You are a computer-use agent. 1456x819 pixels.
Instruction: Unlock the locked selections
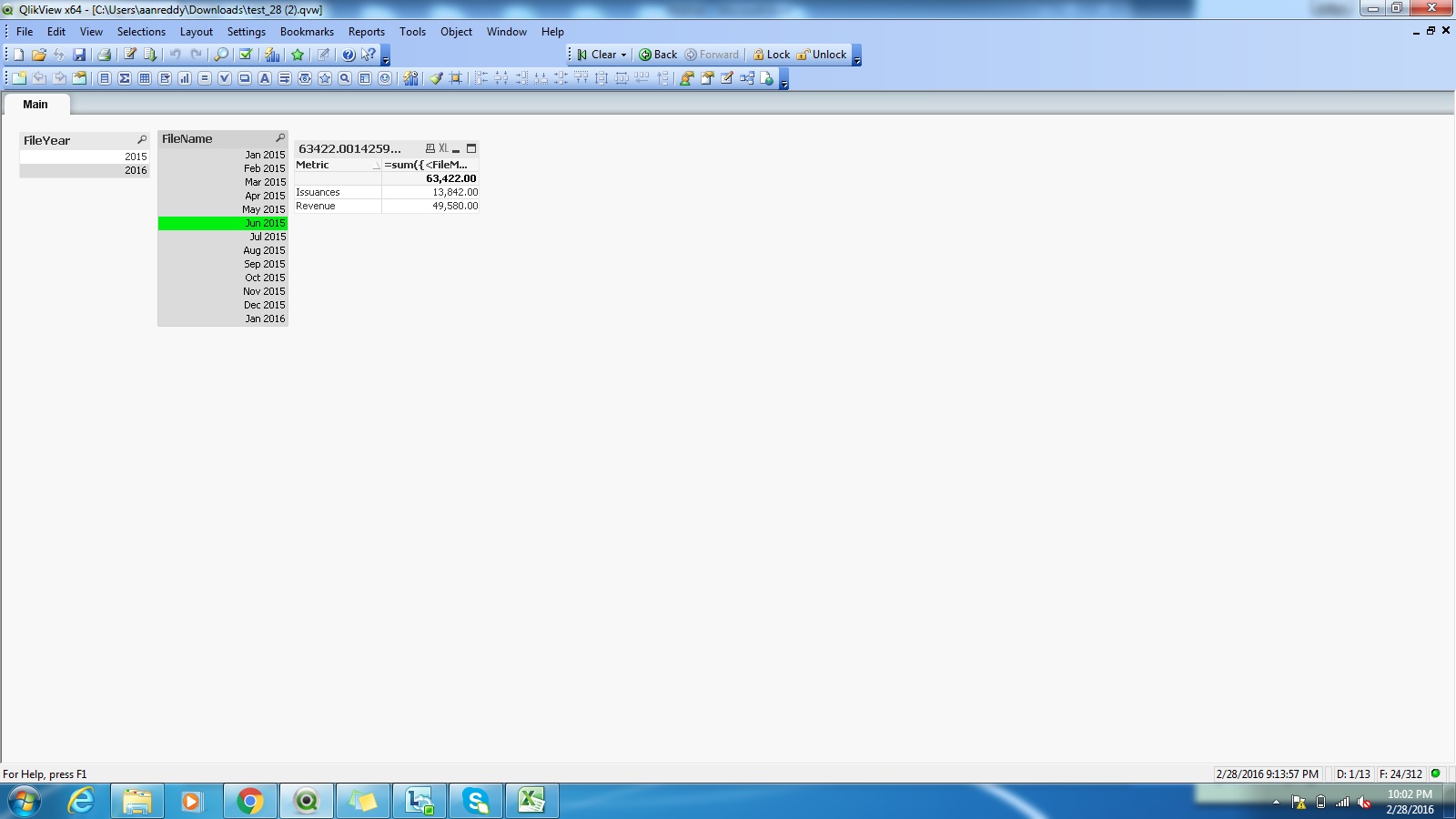pos(822,55)
